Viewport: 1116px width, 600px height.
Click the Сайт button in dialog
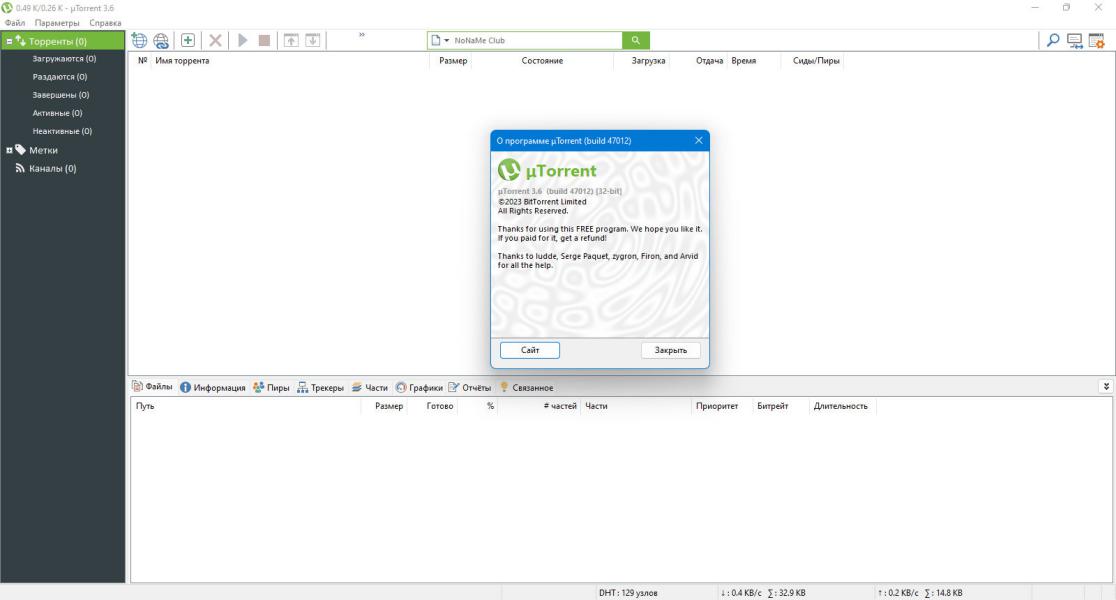[x=530, y=350]
